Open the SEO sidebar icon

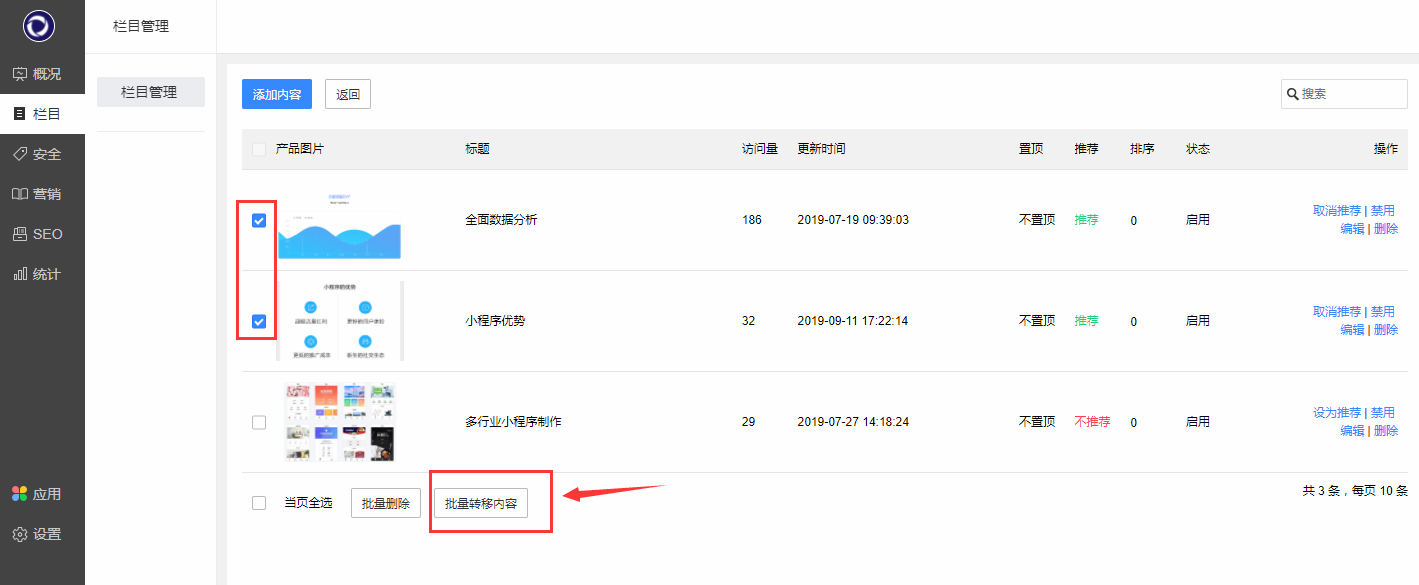(20, 234)
